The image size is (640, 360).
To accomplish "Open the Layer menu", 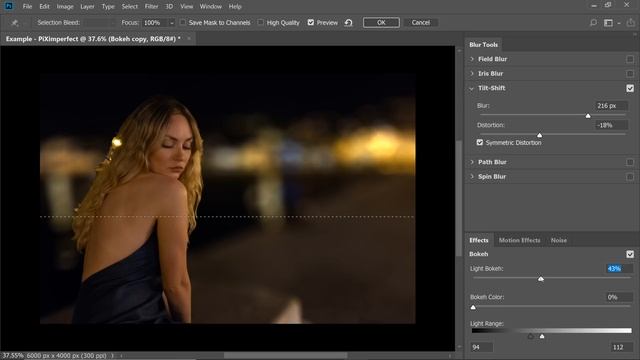I will [x=87, y=7].
